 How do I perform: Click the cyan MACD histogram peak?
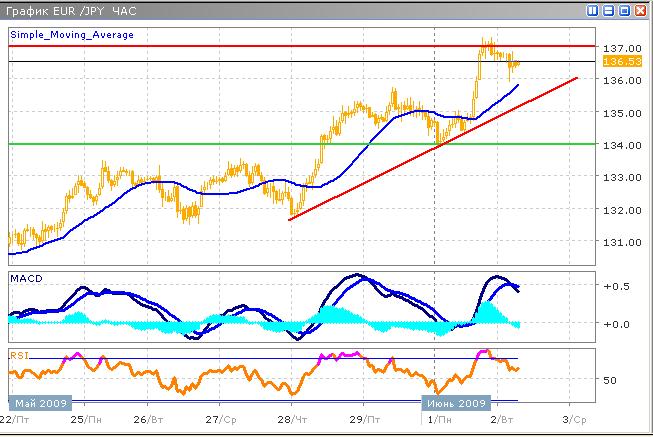(487, 307)
